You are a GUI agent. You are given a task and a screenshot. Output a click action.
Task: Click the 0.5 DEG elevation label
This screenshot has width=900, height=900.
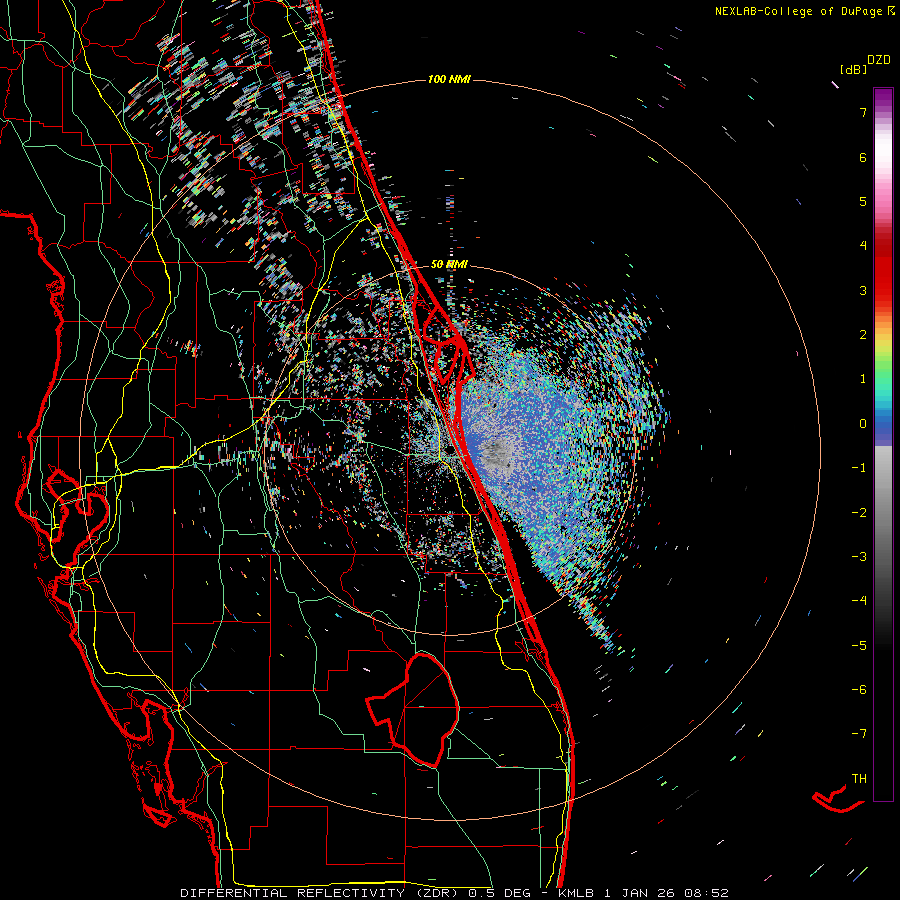coord(500,893)
